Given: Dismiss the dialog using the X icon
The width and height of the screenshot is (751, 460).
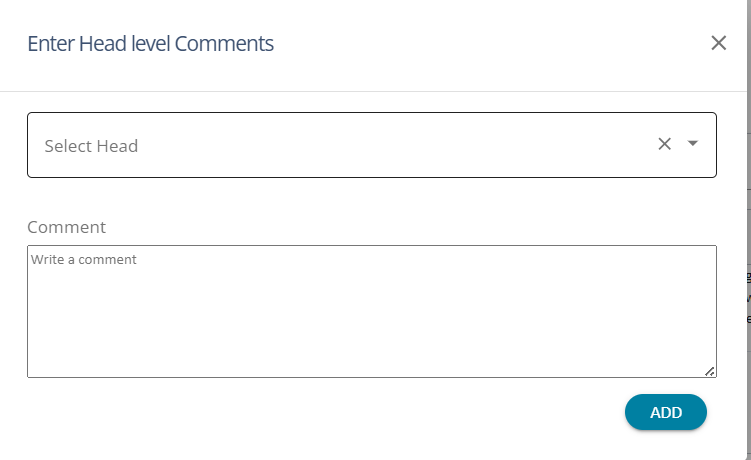Looking at the screenshot, I should [x=718, y=43].
